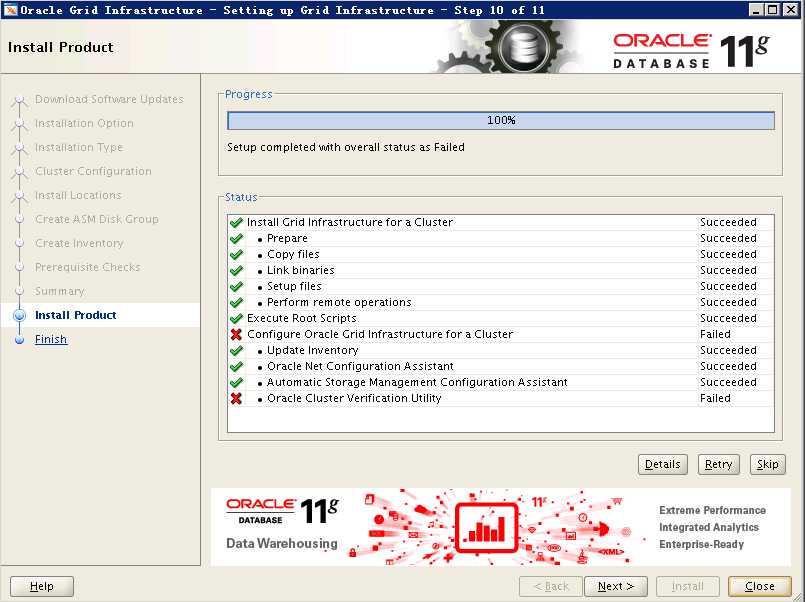
Task: Click Succeeded status of Update Inventory
Action: point(728,350)
